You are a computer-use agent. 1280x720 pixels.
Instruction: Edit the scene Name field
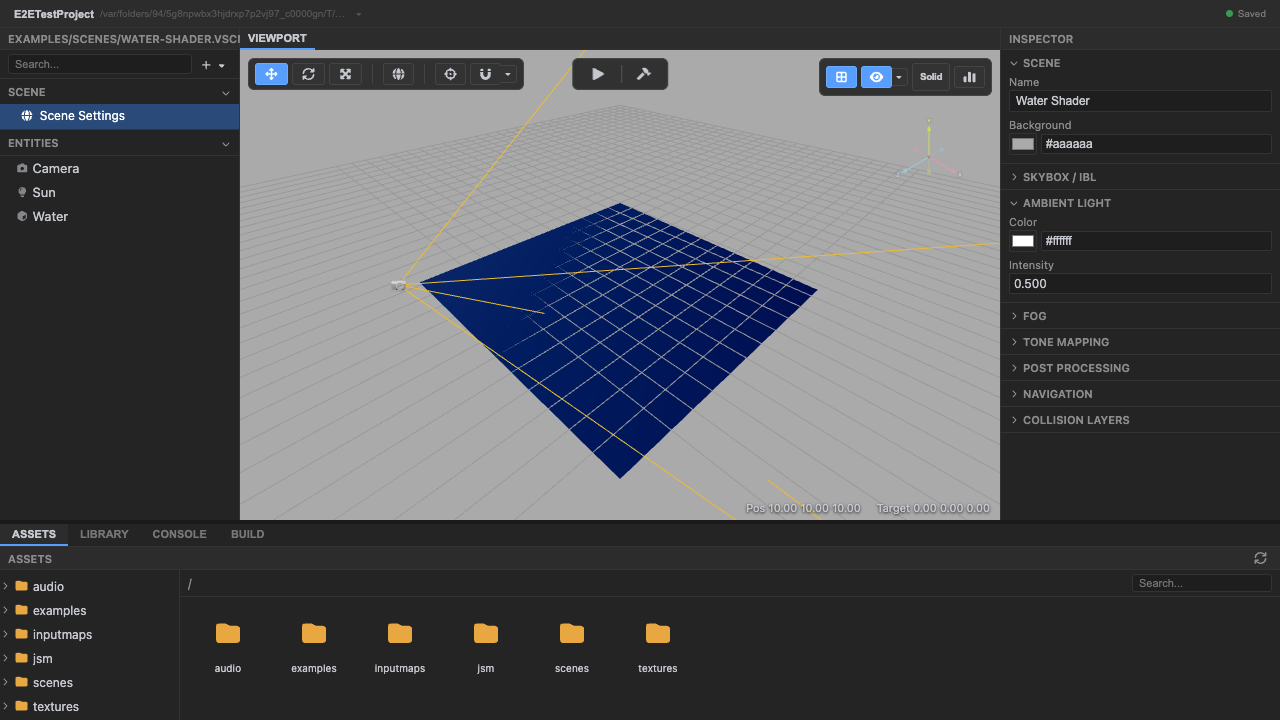(x=1140, y=101)
